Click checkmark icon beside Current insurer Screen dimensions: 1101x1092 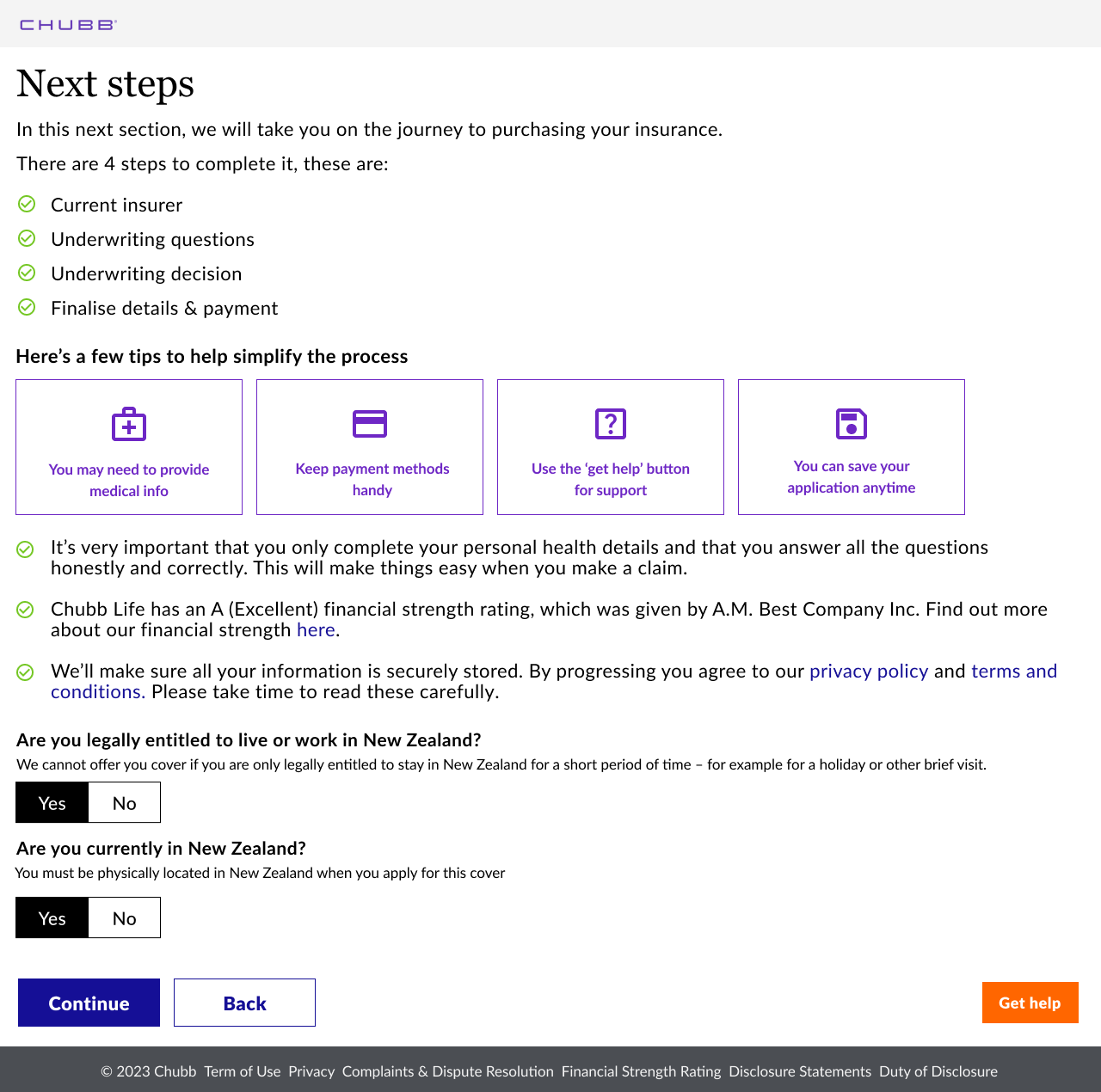pyautogui.click(x=27, y=204)
